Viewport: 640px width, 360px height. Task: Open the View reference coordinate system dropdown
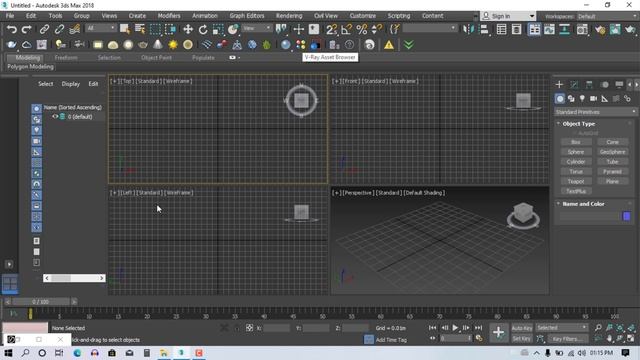click(x=256, y=28)
